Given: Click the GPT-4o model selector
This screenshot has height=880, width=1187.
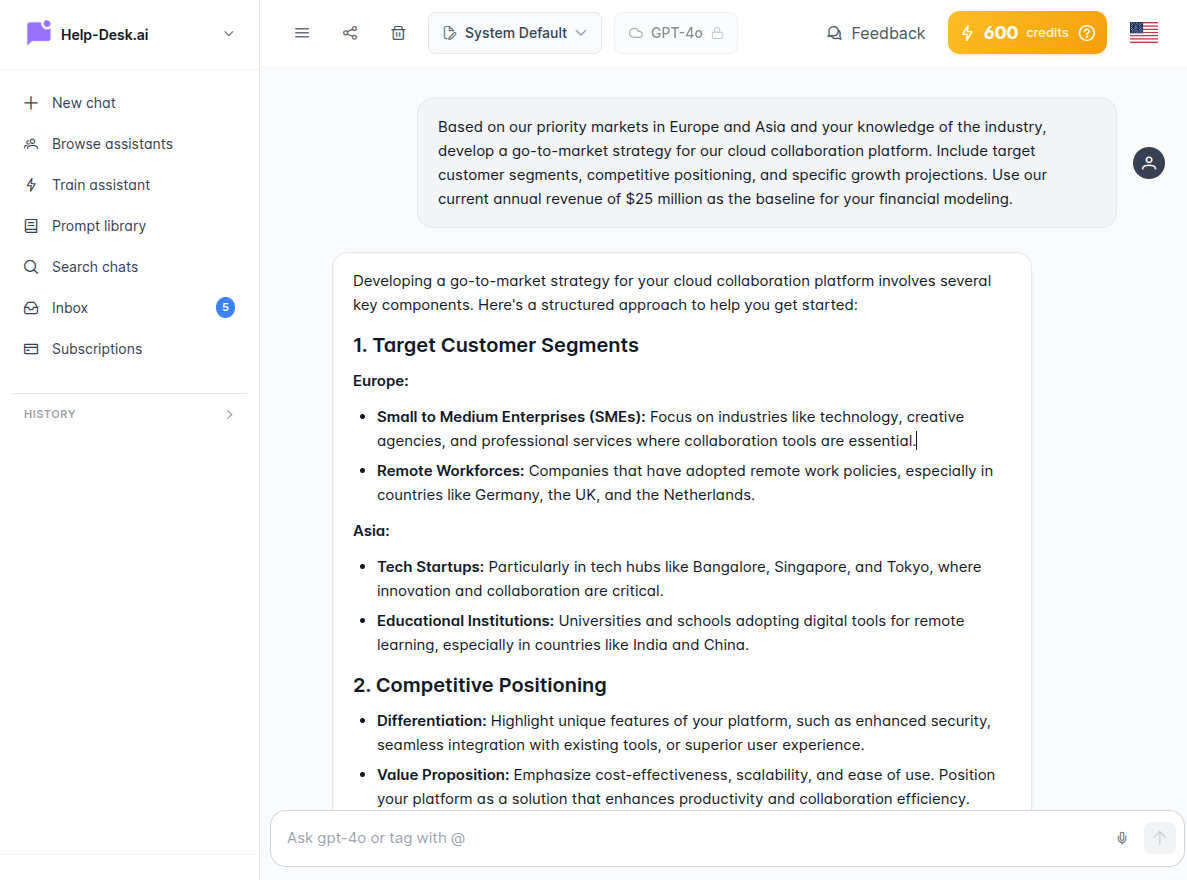Looking at the screenshot, I should (x=676, y=32).
